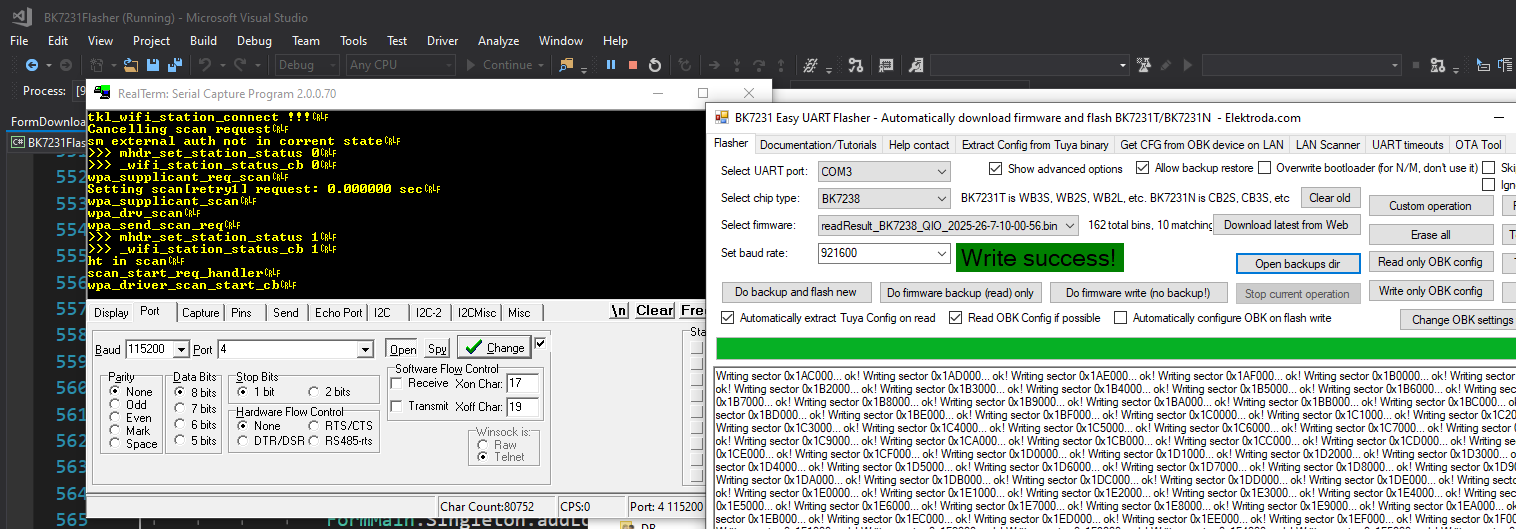The height and width of the screenshot is (529, 1516).
Task: Toggle Show advanced options checkbox
Action: pos(995,168)
